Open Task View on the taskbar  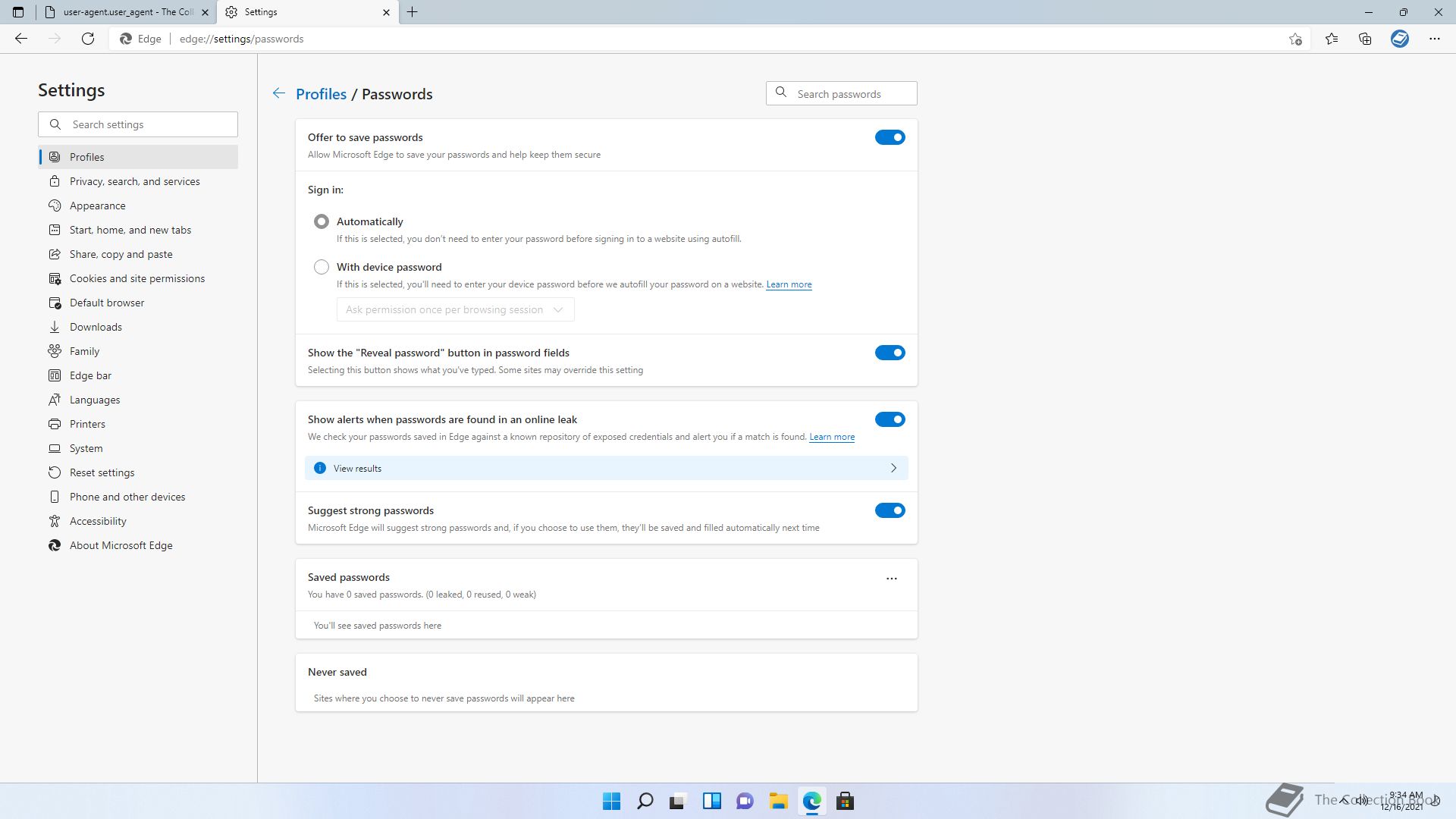pos(678,801)
